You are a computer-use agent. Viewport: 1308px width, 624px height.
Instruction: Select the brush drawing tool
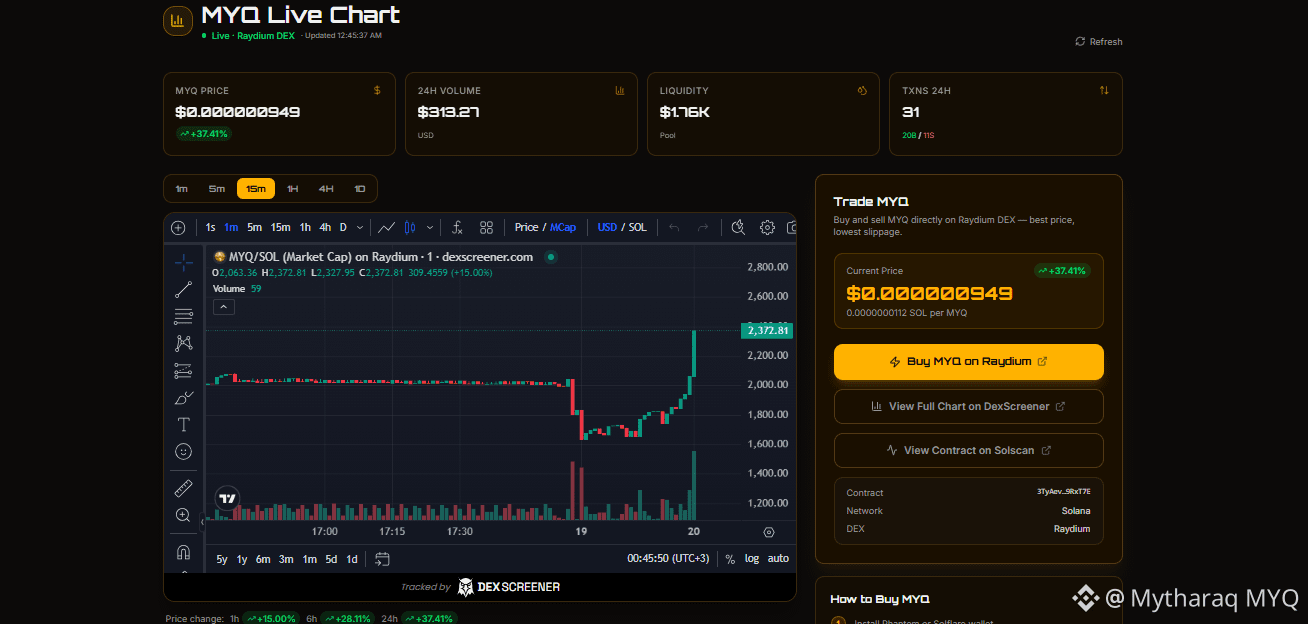coord(183,397)
